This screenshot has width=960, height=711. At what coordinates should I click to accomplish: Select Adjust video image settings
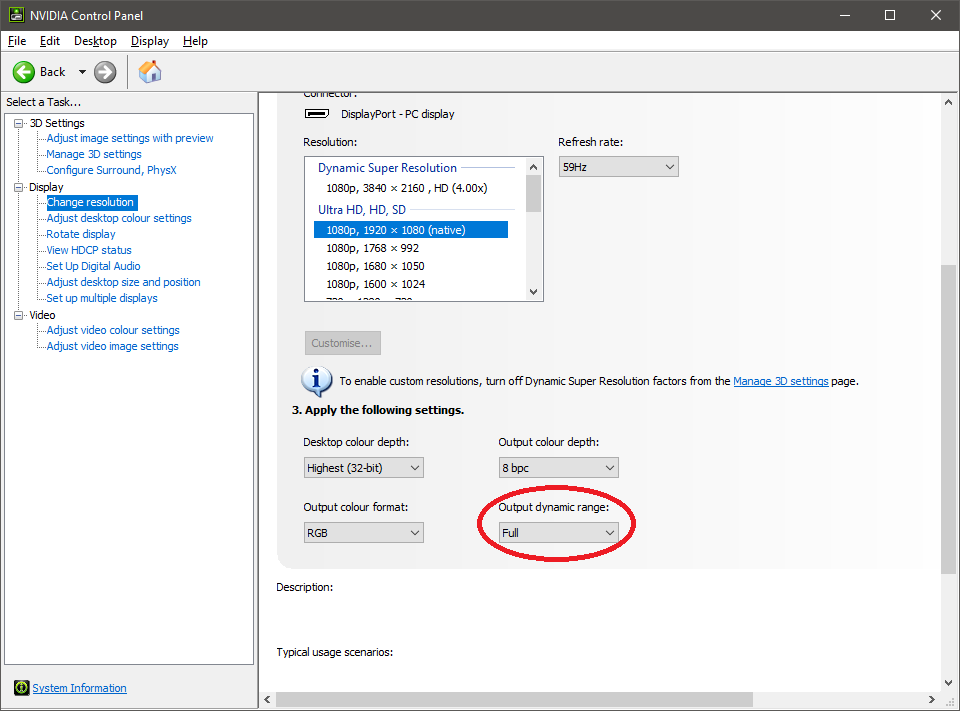[x=112, y=346]
